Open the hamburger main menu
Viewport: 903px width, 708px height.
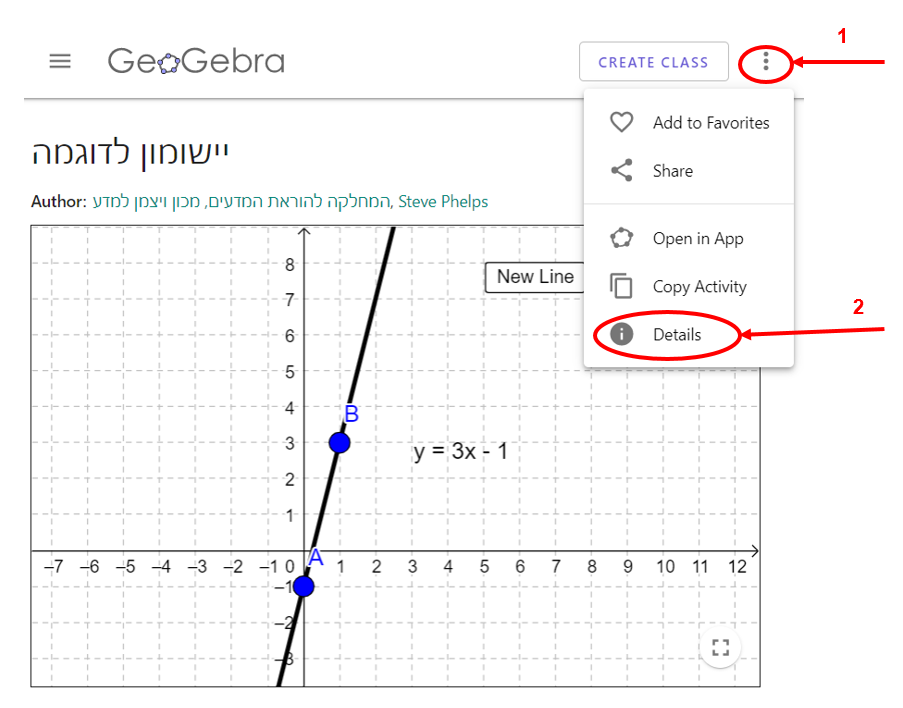60,61
